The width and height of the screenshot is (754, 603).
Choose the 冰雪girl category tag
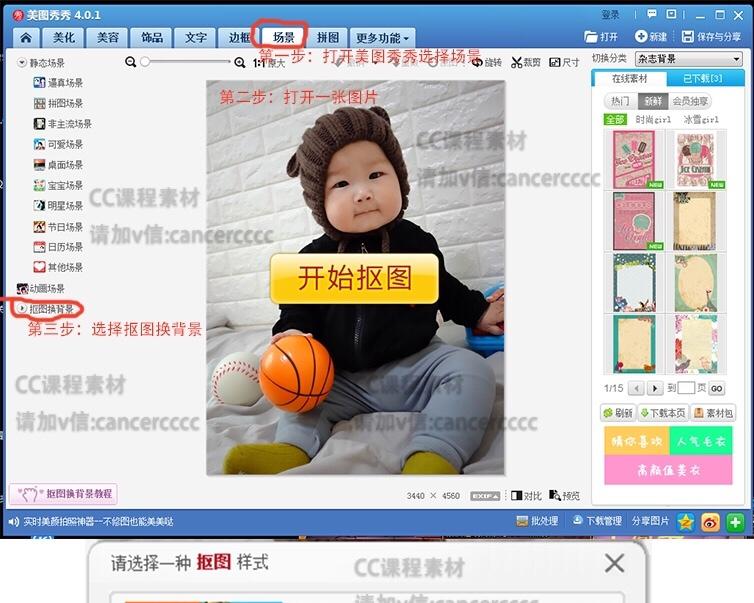point(701,119)
